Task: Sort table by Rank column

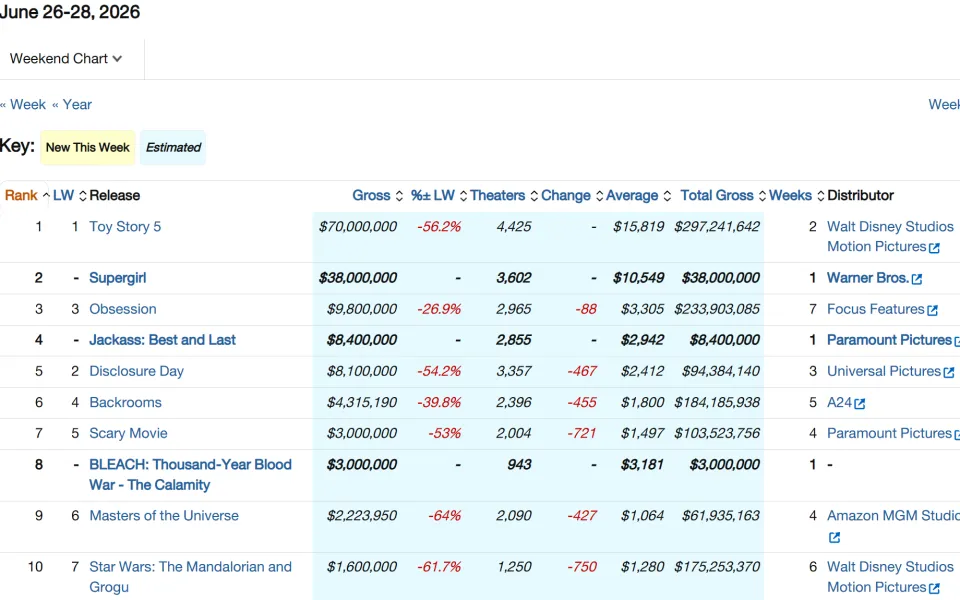Action: 21,195
